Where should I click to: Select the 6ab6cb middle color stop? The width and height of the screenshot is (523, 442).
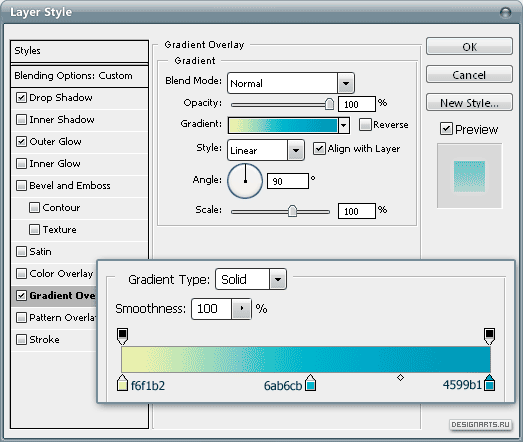[x=311, y=383]
